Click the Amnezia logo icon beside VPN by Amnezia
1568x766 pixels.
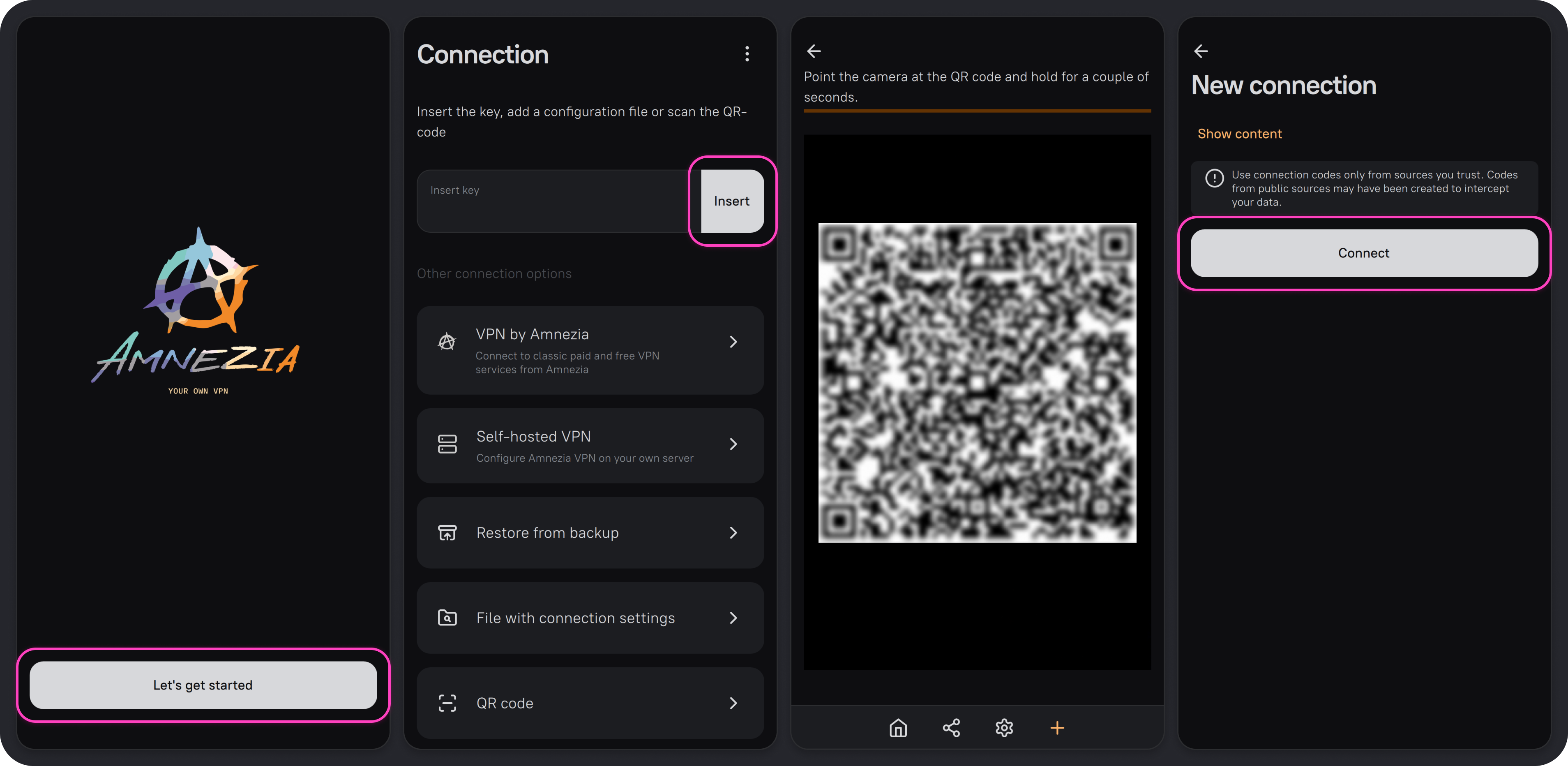pos(447,342)
